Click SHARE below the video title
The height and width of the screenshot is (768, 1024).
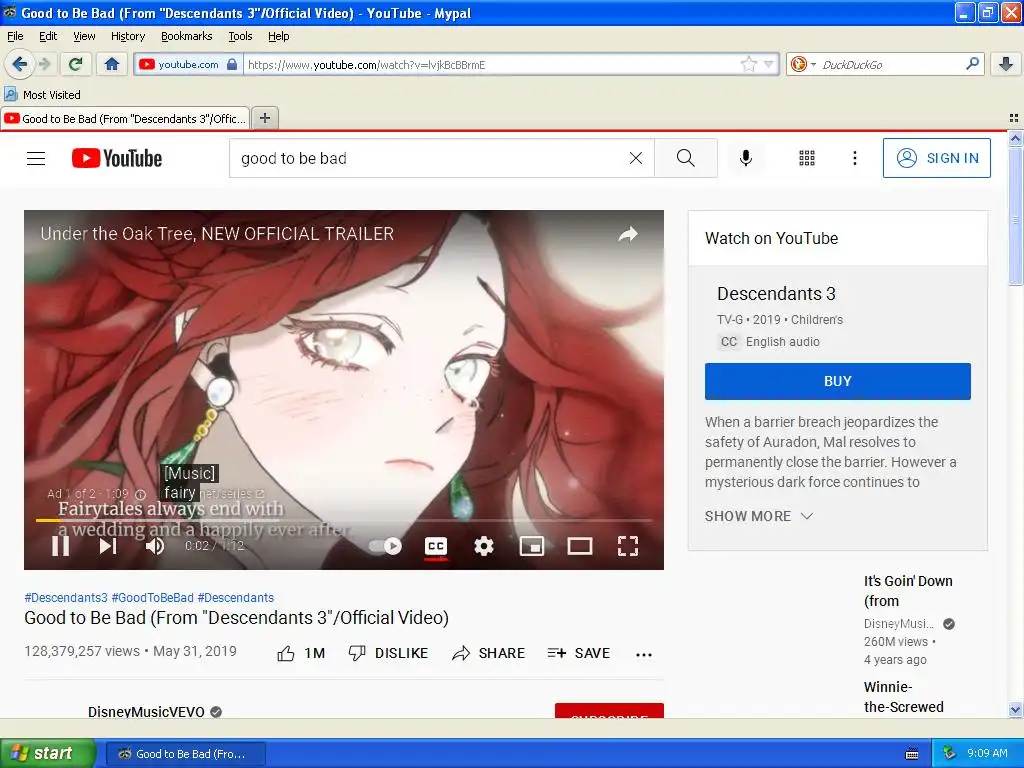coord(488,653)
